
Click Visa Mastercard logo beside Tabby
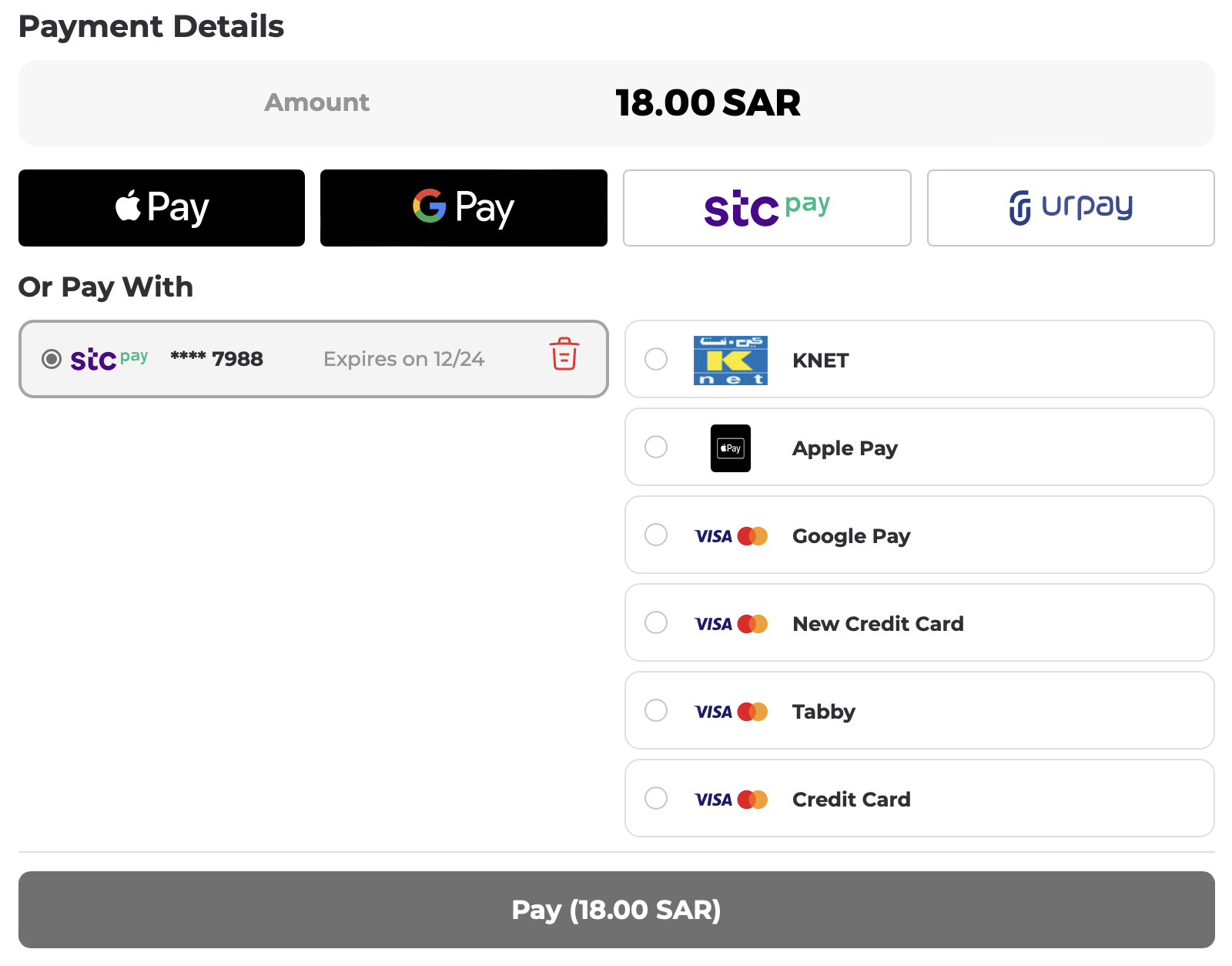click(x=730, y=712)
